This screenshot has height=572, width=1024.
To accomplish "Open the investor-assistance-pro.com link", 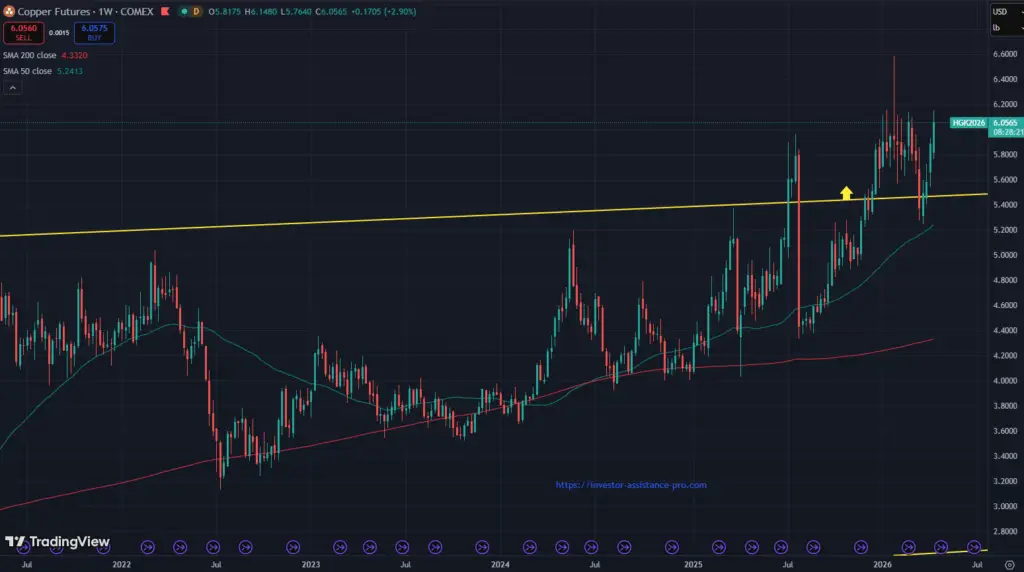I will point(631,485).
